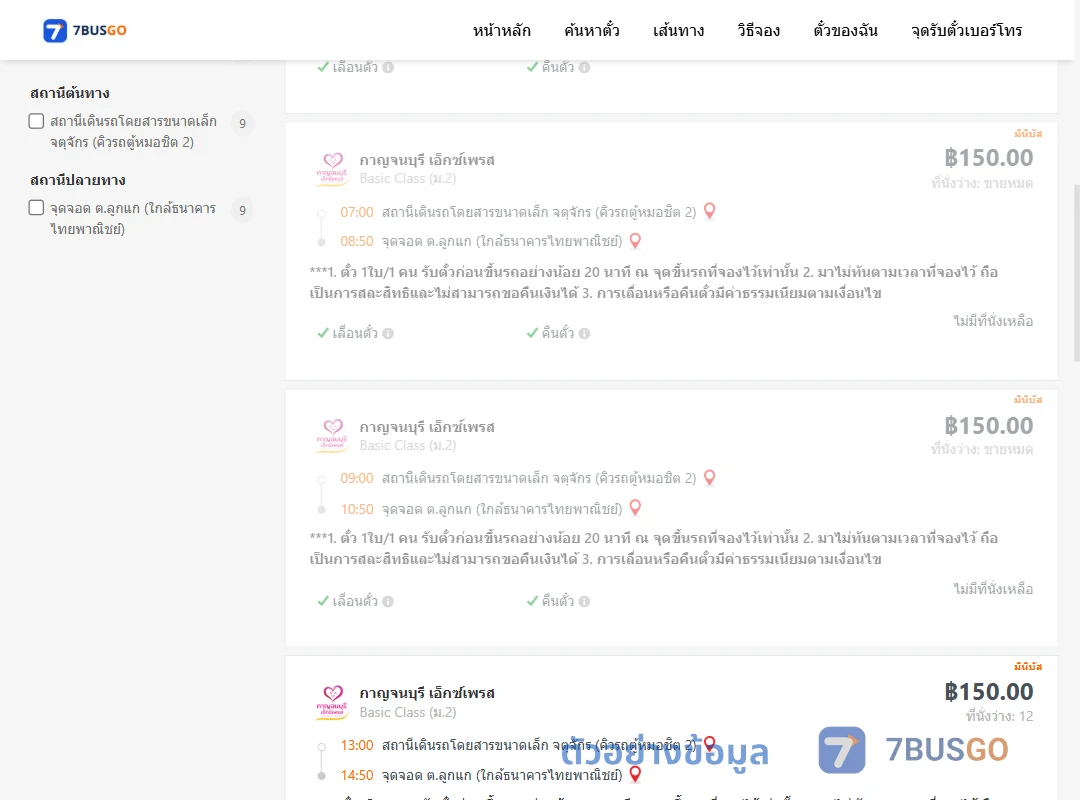This screenshot has height=800, width=1080.
Task: Click the คืนตั๋ว checkmark on 09:00 trip
Action: point(532,601)
